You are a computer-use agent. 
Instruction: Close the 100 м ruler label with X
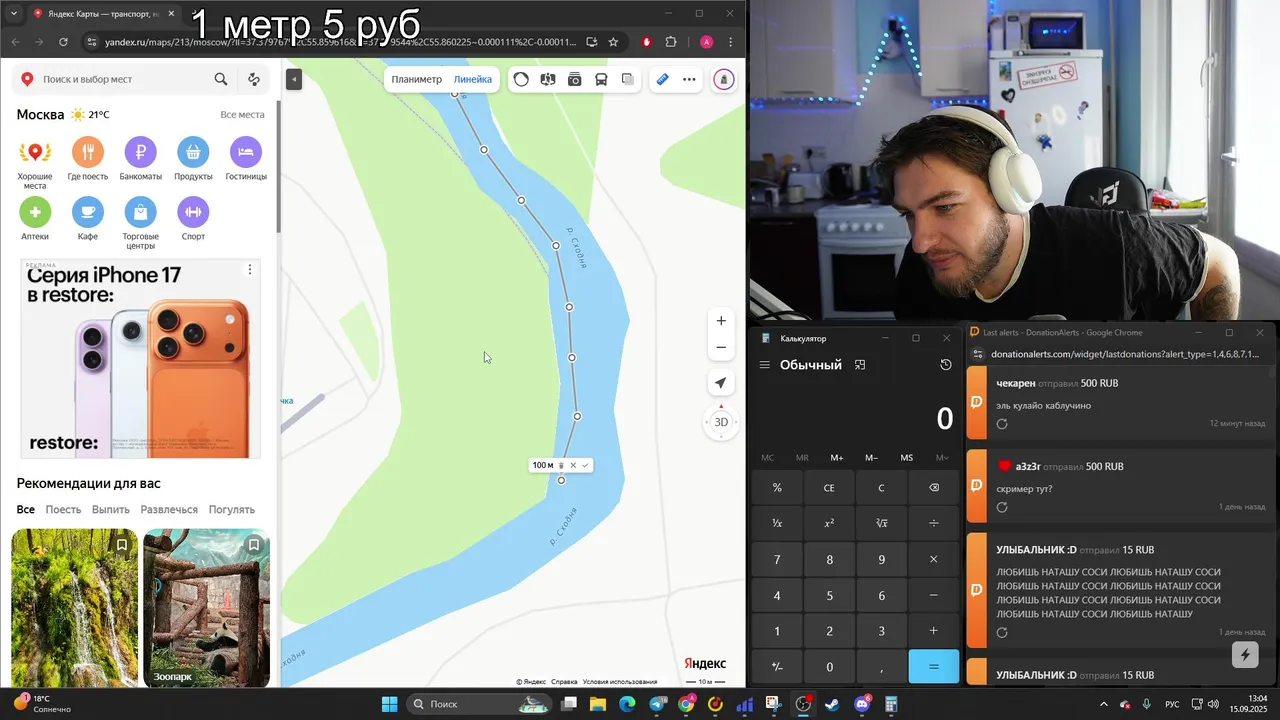pos(573,465)
